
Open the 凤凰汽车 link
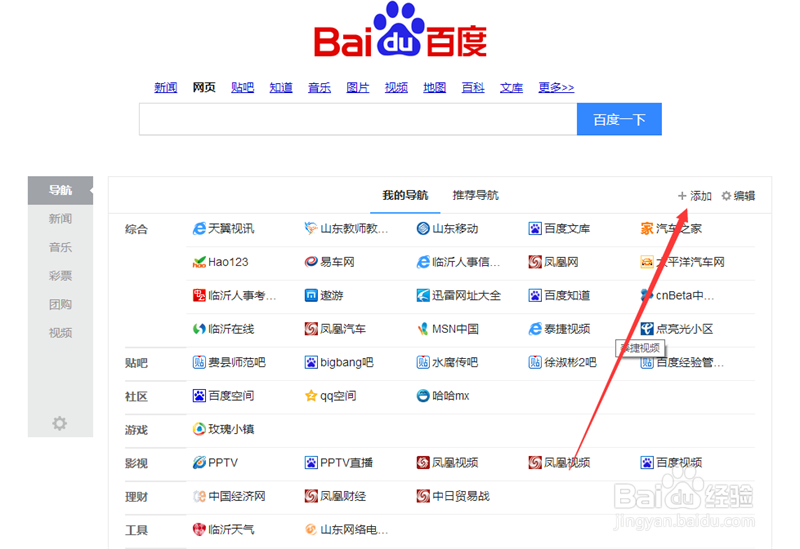343,329
